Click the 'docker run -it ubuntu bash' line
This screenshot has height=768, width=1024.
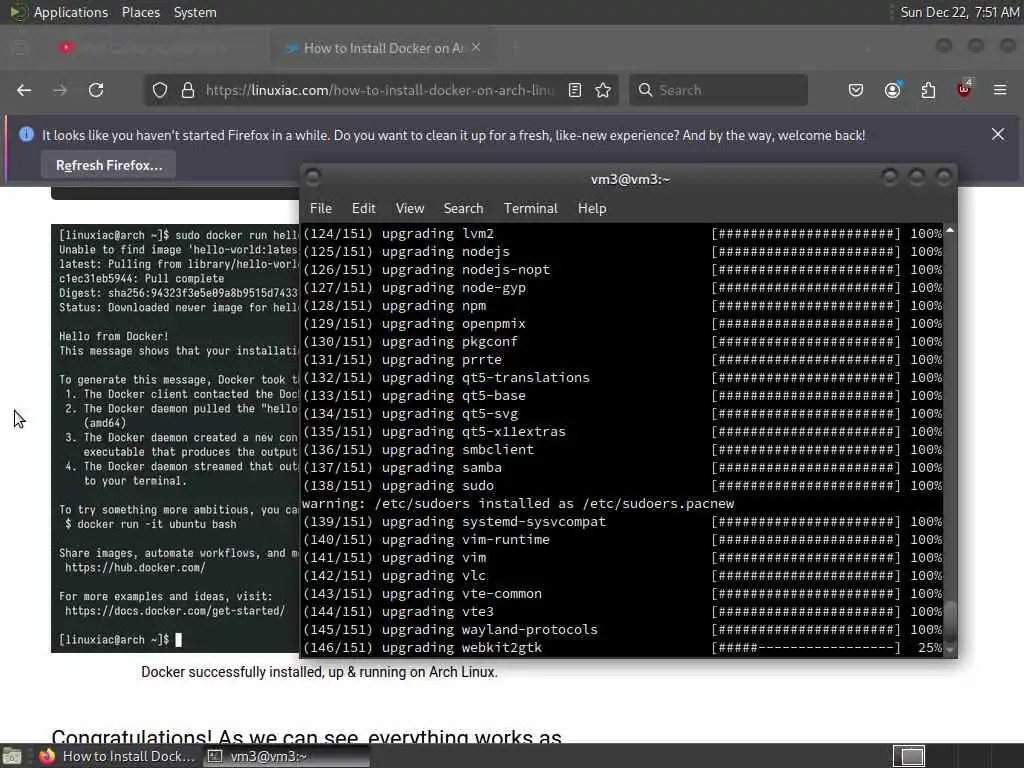click(151, 524)
